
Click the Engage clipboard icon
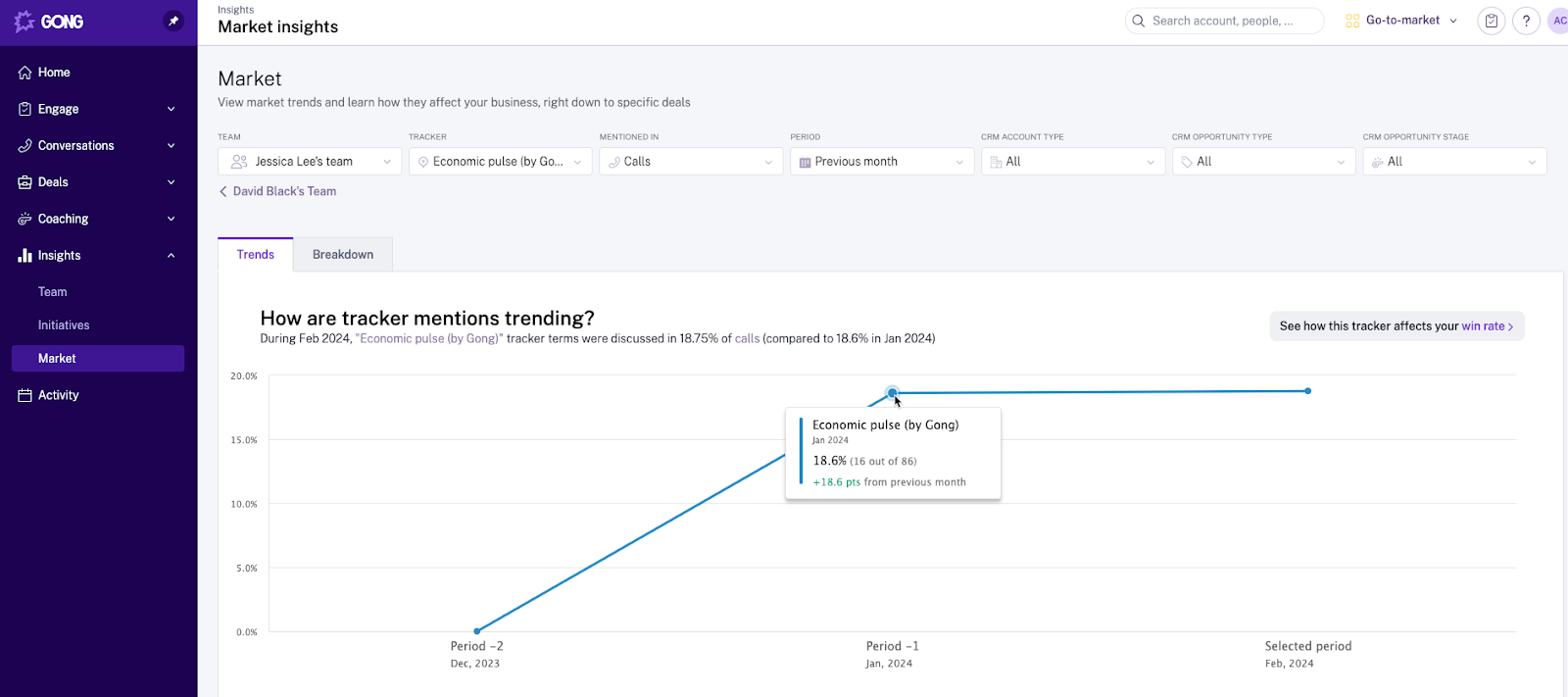[25, 109]
